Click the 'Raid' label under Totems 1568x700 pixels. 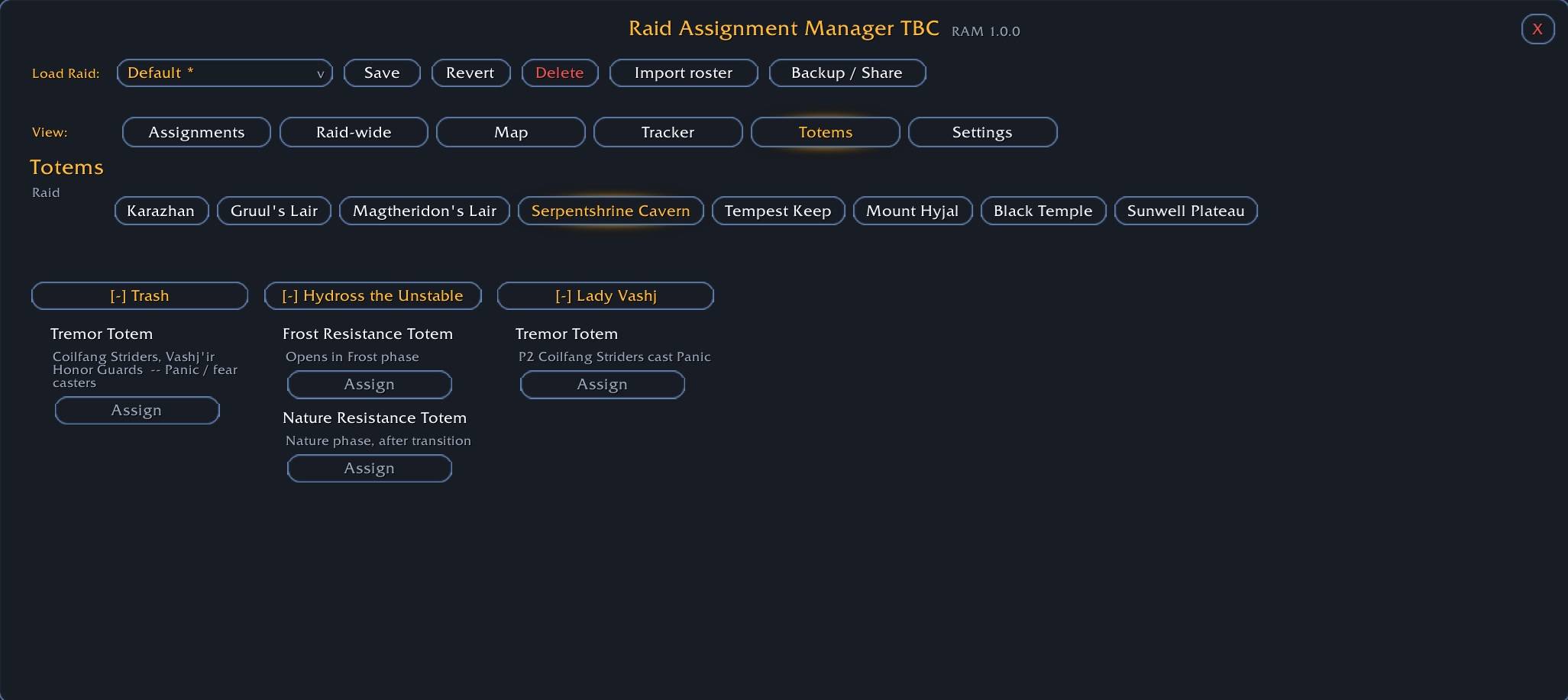[46, 192]
